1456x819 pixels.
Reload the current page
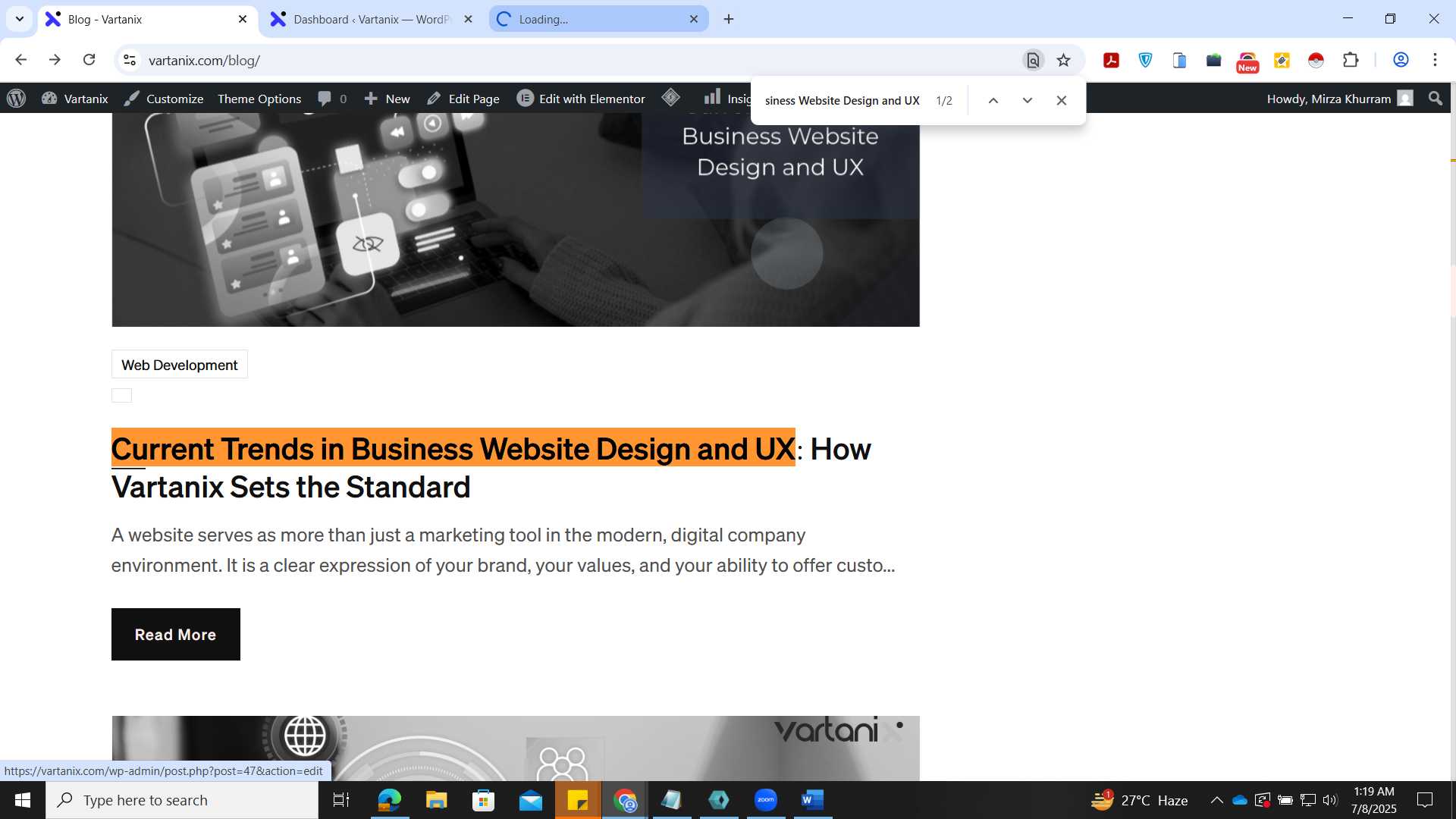click(x=89, y=60)
